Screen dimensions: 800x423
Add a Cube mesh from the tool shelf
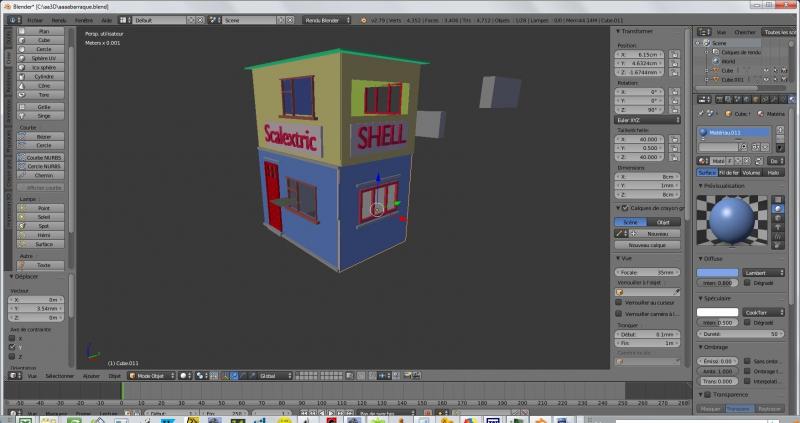pyautogui.click(x=43, y=39)
